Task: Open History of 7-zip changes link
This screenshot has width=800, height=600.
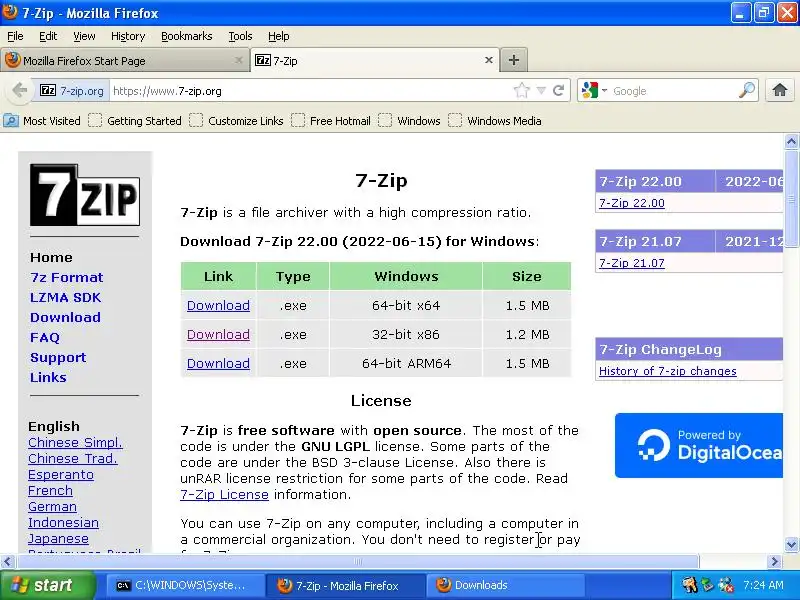Action: (667, 371)
